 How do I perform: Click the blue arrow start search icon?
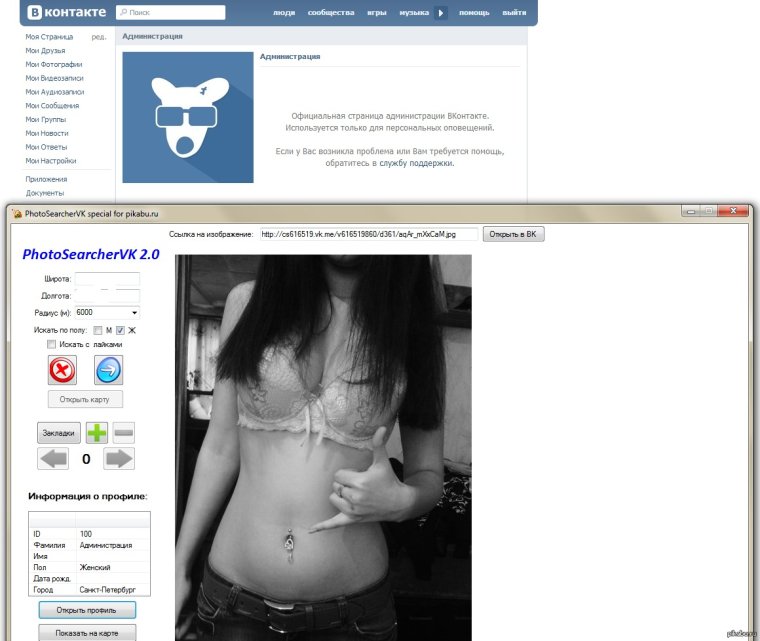pos(109,370)
